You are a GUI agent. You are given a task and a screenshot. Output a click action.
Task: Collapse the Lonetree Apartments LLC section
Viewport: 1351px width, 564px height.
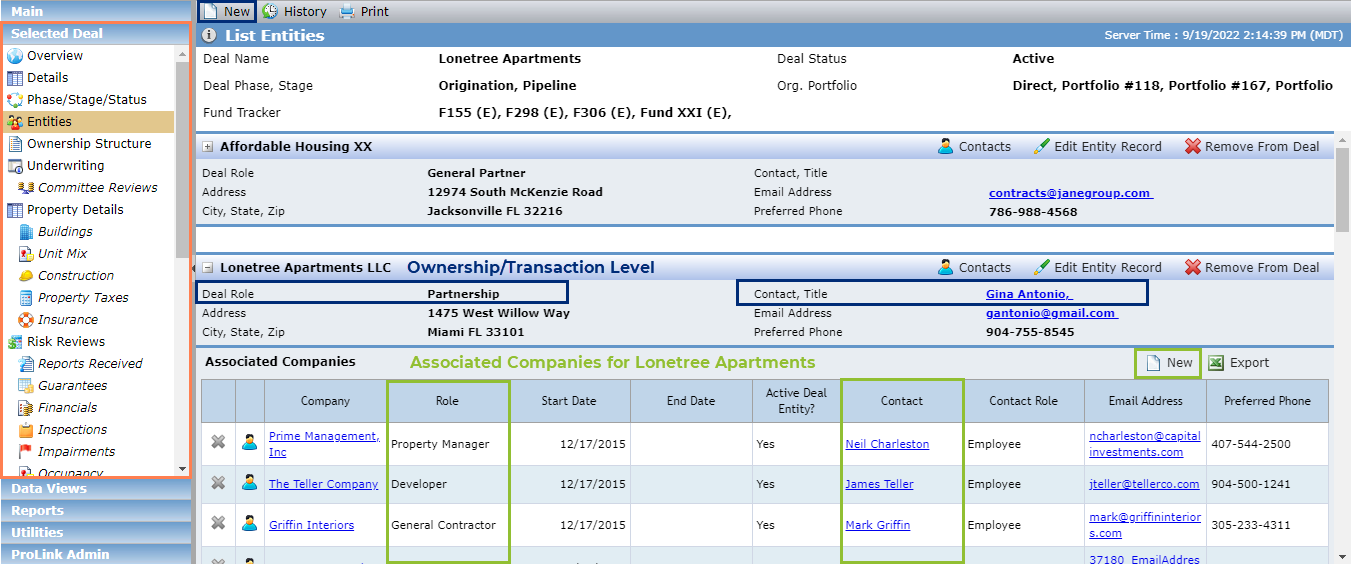click(208, 268)
